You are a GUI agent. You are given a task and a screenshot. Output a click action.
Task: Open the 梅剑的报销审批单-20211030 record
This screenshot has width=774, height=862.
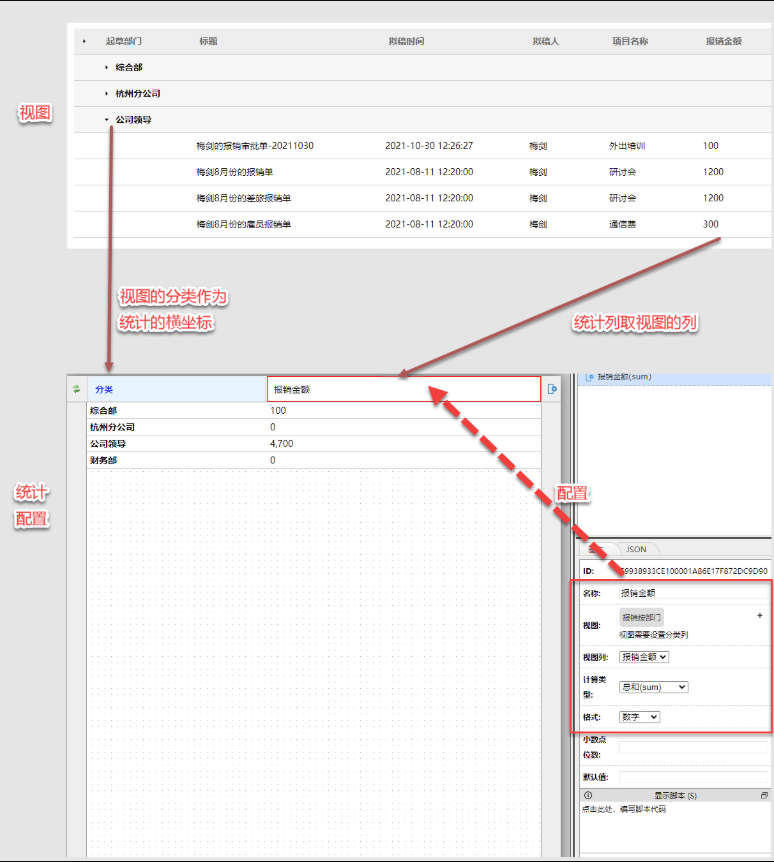point(255,146)
